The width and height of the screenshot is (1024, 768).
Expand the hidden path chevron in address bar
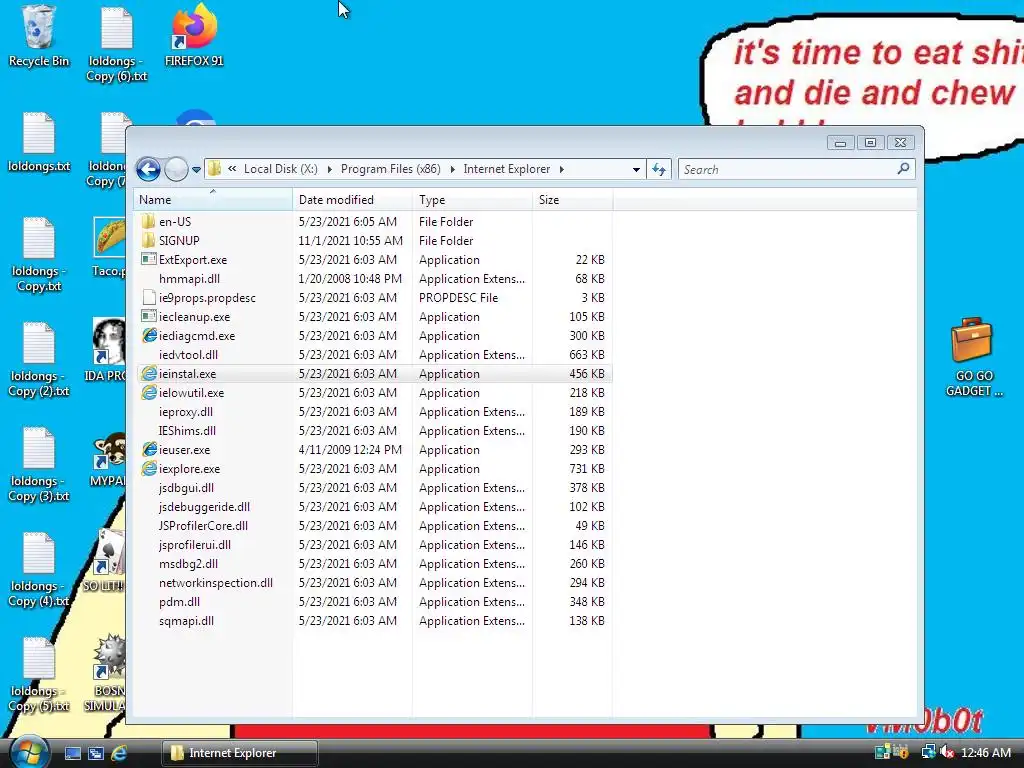point(232,169)
